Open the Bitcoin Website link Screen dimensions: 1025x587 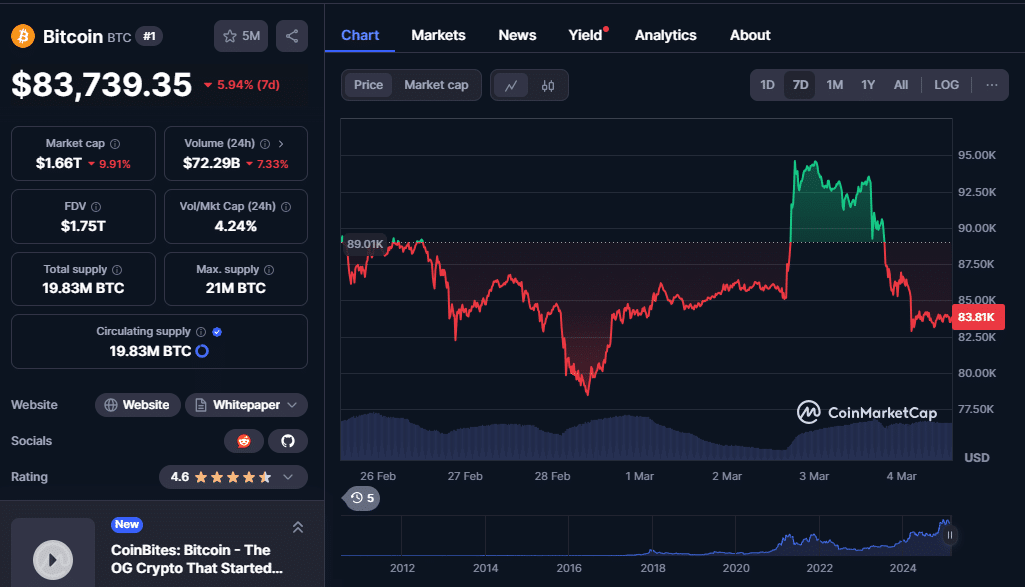(x=137, y=405)
